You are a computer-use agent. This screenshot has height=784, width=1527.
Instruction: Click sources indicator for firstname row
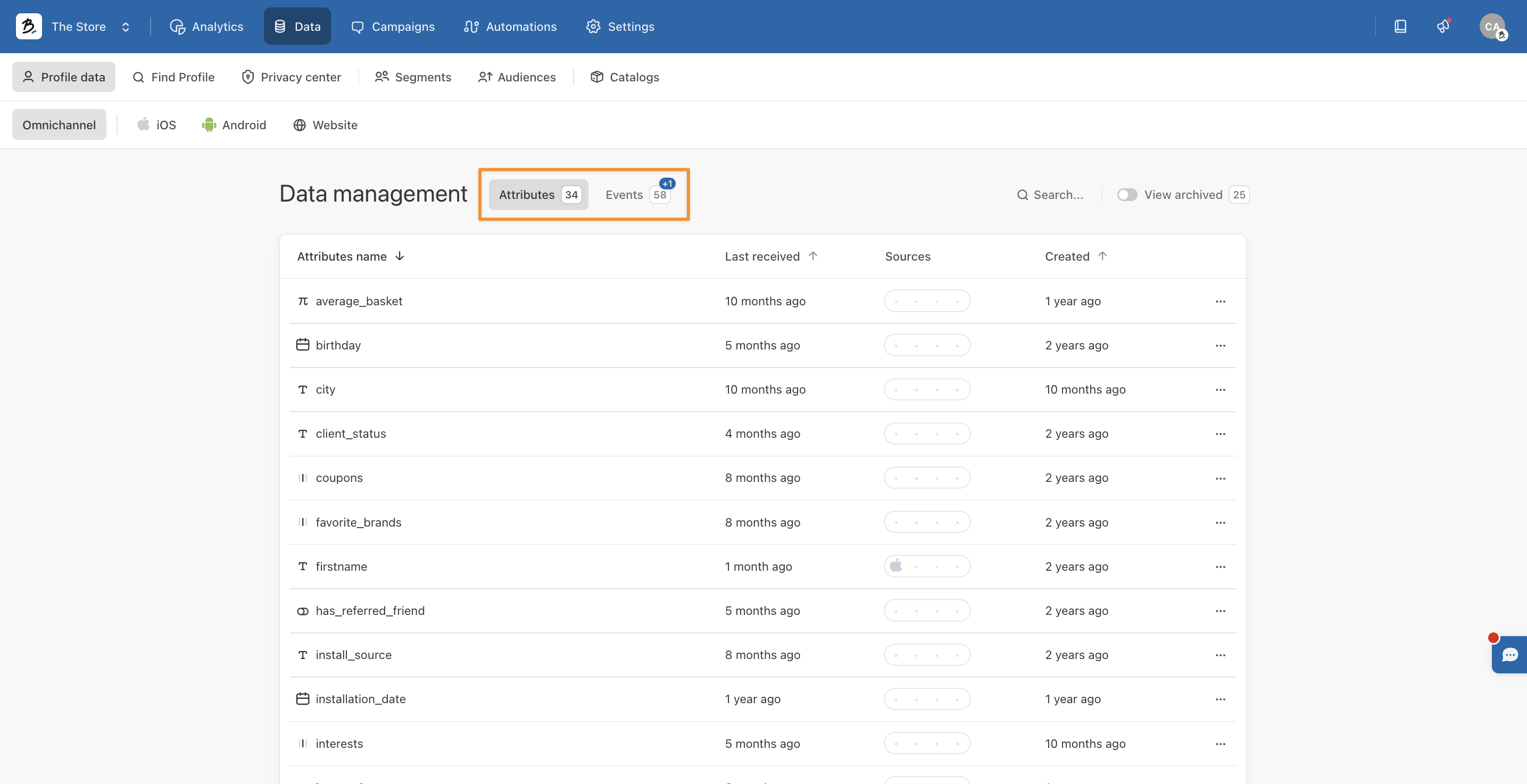pyautogui.click(x=926, y=566)
